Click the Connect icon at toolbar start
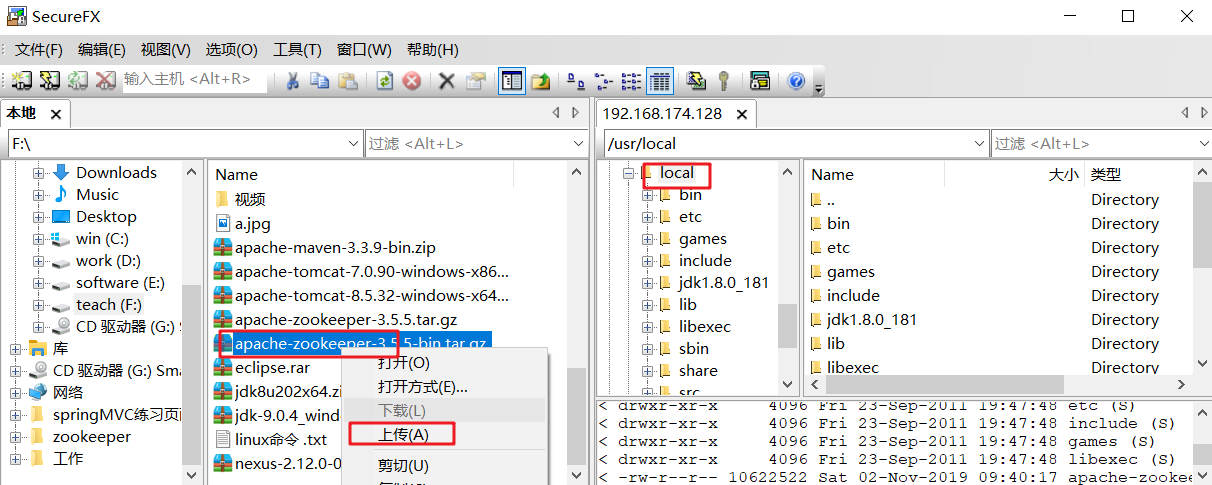1212x485 pixels. tap(21, 81)
